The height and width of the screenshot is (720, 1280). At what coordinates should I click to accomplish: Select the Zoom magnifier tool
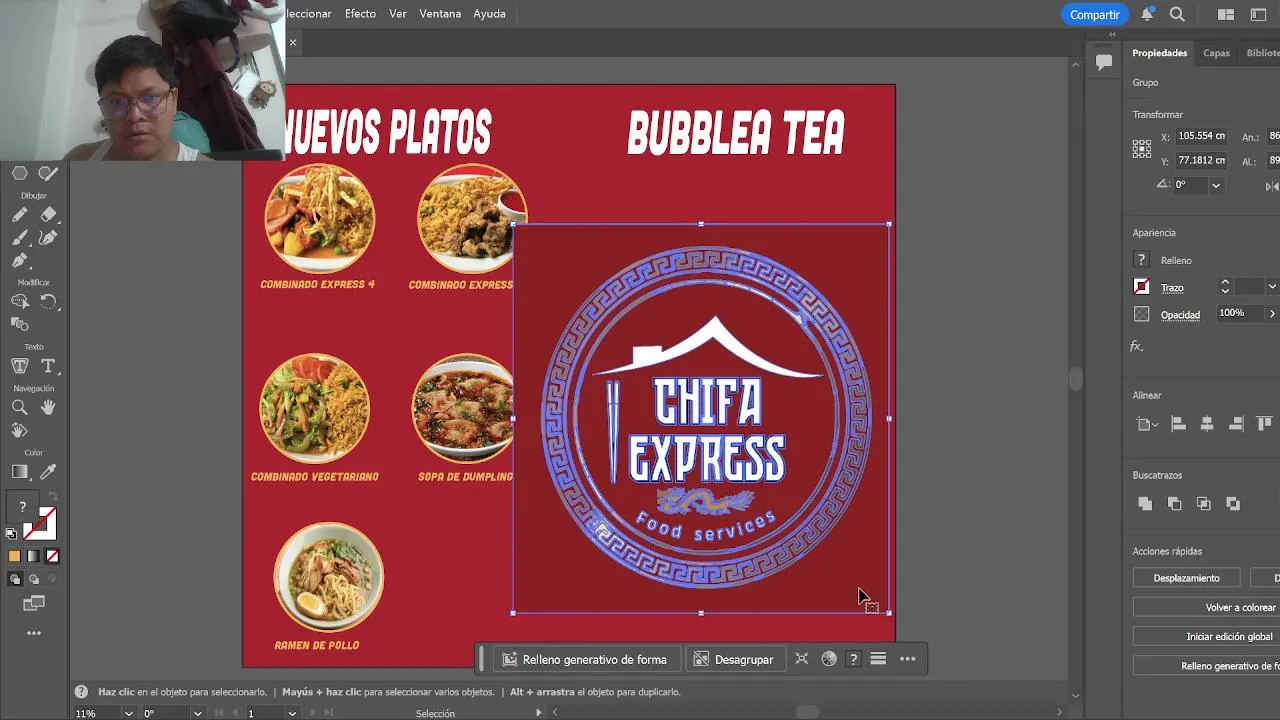click(x=19, y=408)
